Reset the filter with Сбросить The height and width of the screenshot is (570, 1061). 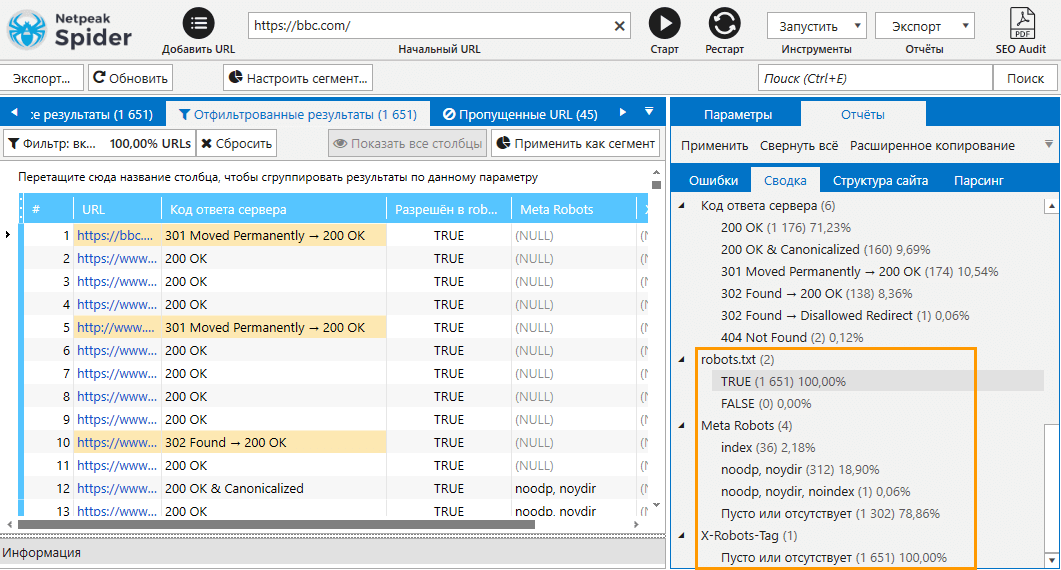click(236, 143)
